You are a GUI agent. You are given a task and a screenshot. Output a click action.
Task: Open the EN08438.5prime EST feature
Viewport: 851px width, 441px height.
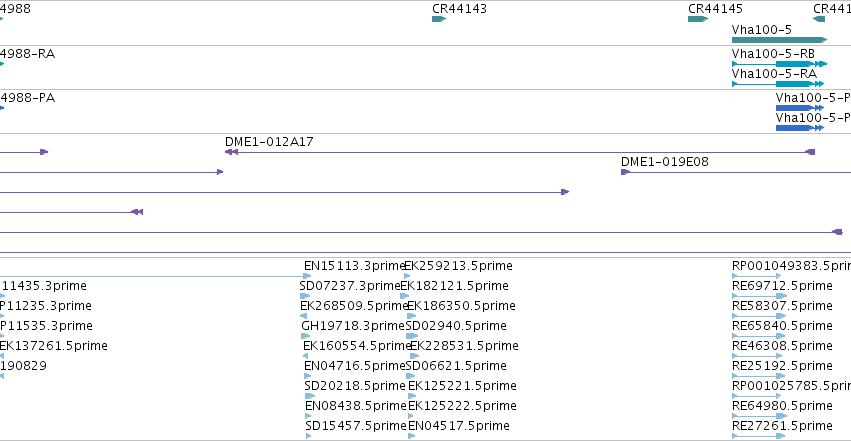point(308,416)
